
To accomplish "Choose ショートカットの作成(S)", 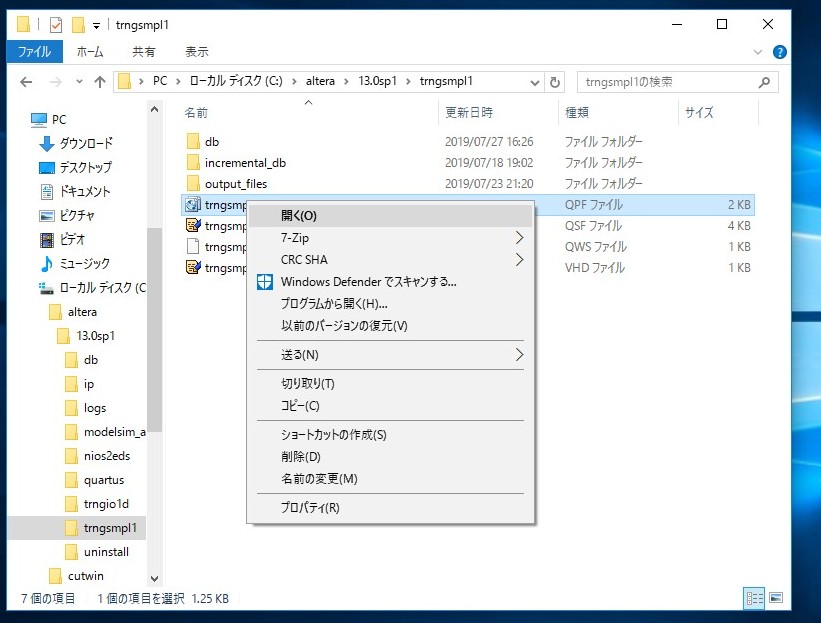I will point(390,435).
